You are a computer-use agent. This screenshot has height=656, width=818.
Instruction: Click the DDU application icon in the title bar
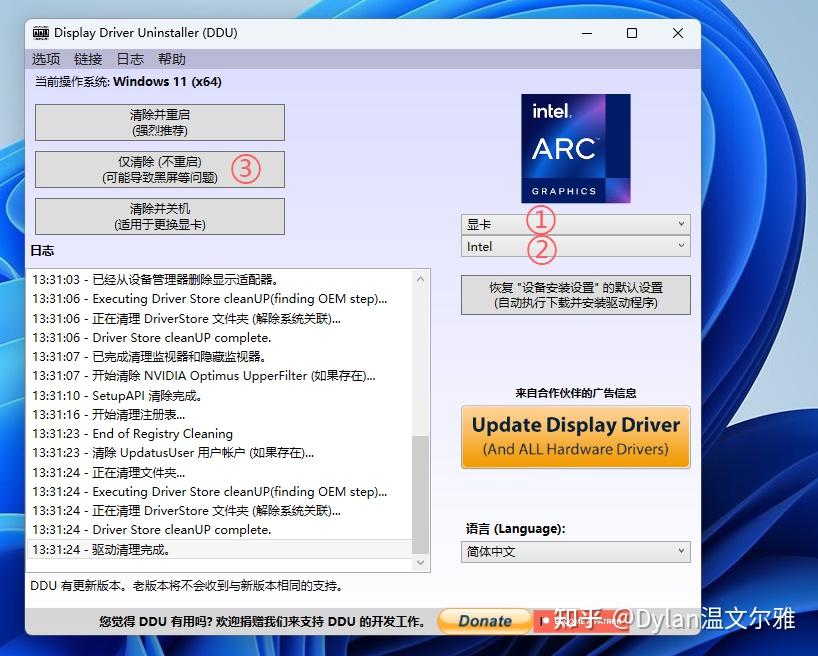(39, 33)
